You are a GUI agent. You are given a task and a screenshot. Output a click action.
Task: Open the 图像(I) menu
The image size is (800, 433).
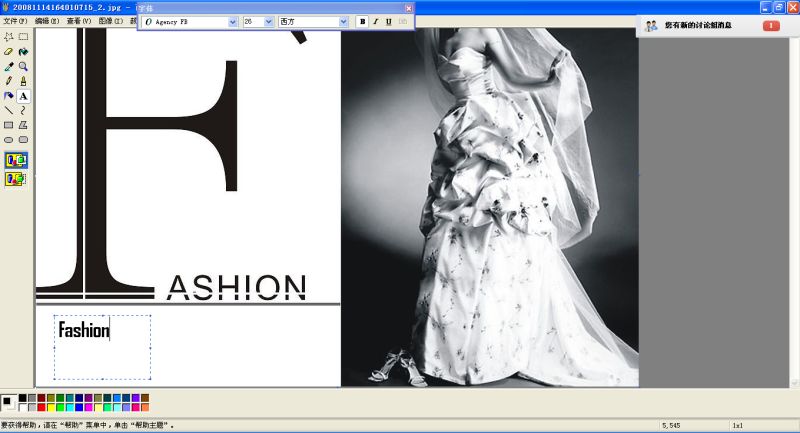pyautogui.click(x=110, y=21)
